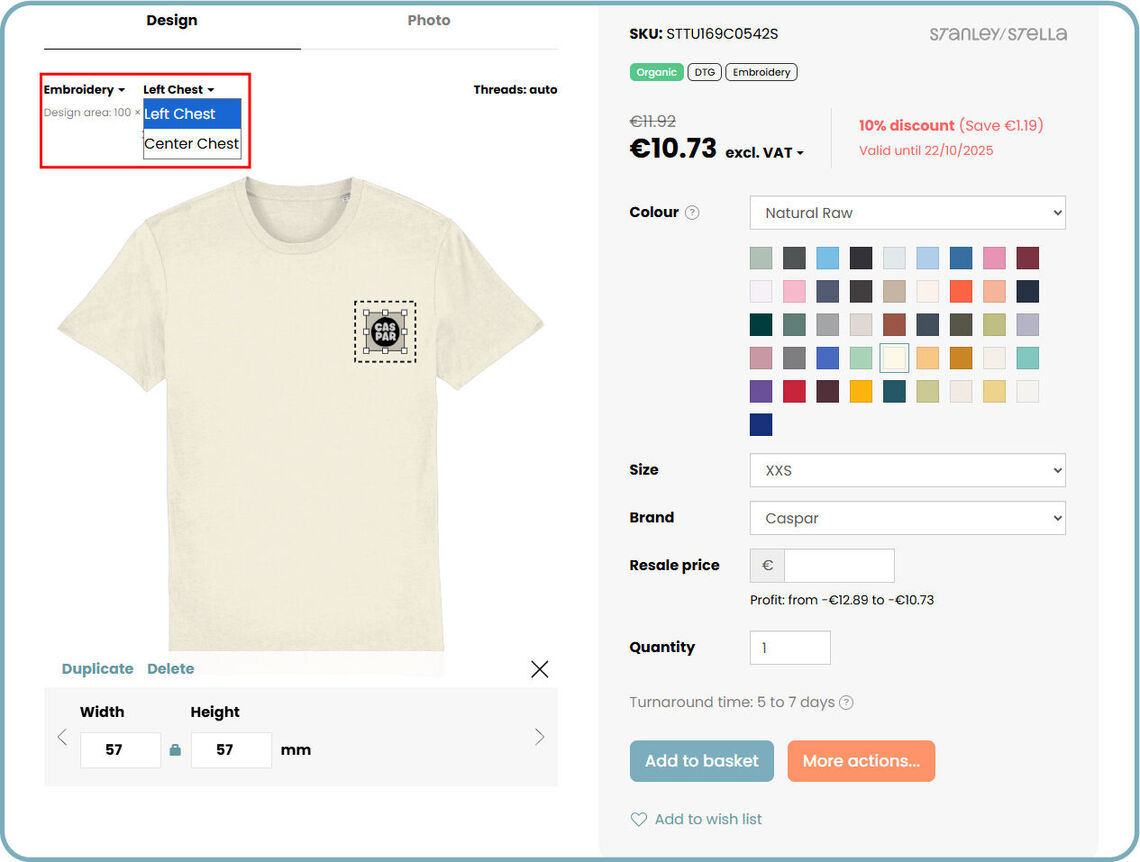The width and height of the screenshot is (1140, 862).
Task: Select Center Chest from the dropdown
Action: coord(192,144)
